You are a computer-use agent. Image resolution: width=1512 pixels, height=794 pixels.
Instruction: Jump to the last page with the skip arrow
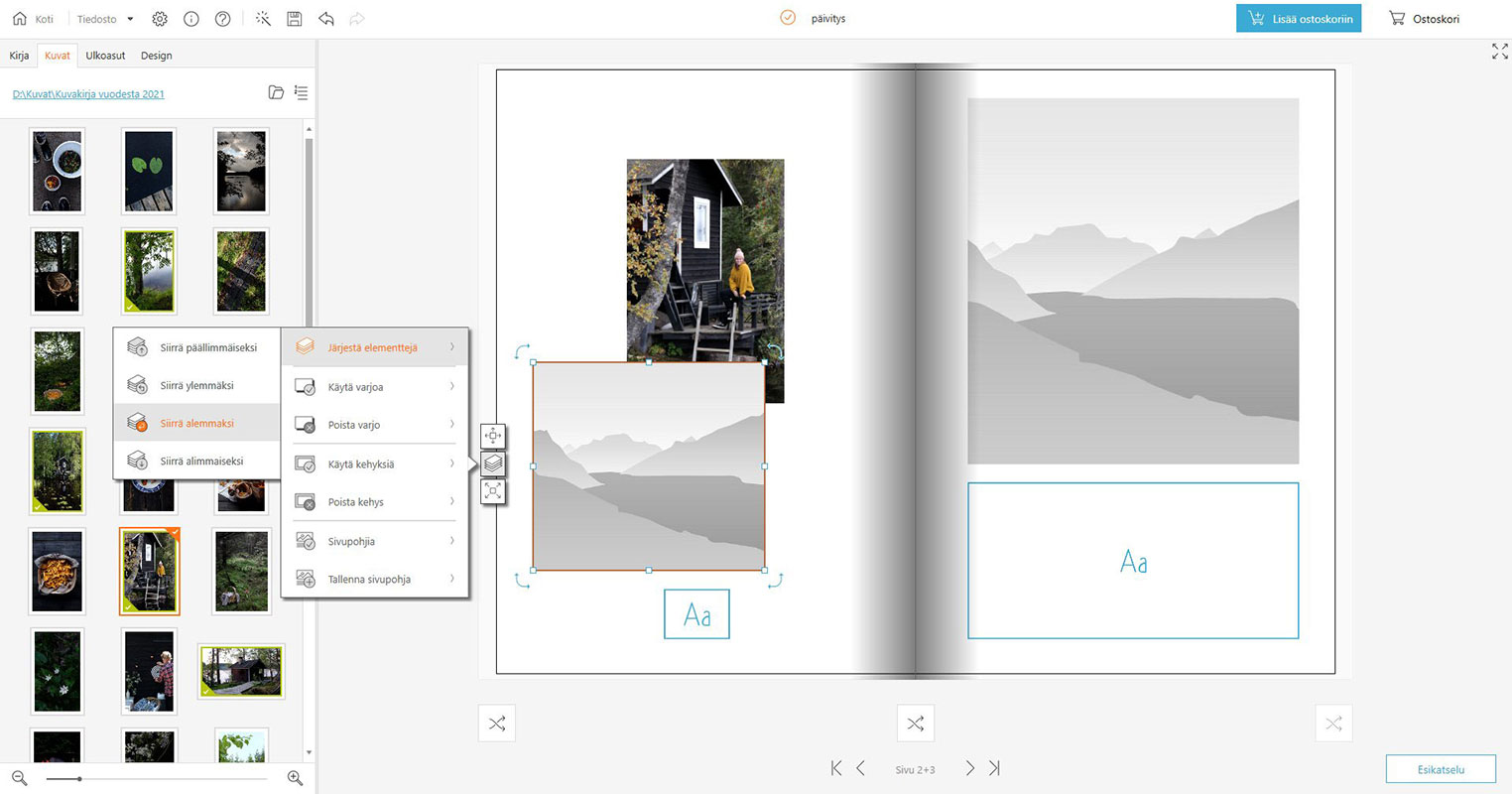pyautogui.click(x=994, y=768)
